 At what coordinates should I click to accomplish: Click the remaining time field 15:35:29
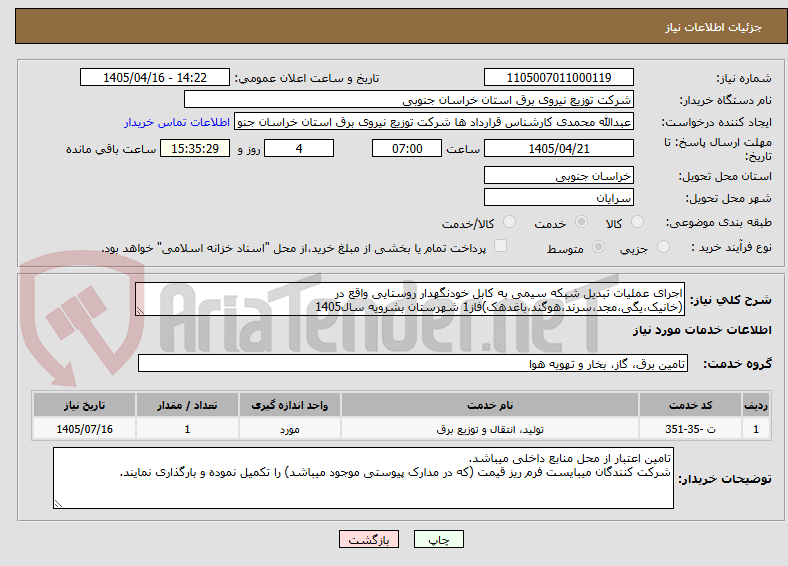(195, 148)
